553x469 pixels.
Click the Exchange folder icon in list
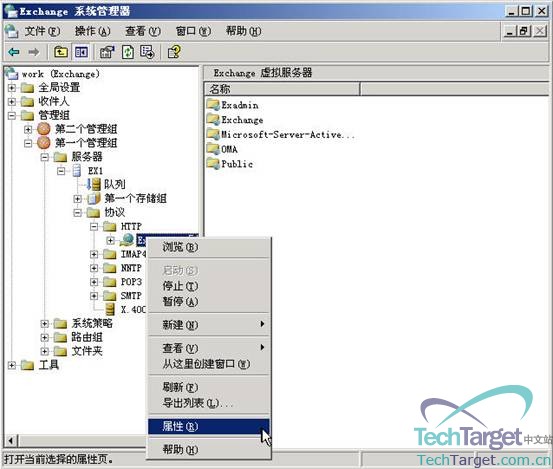click(x=213, y=120)
